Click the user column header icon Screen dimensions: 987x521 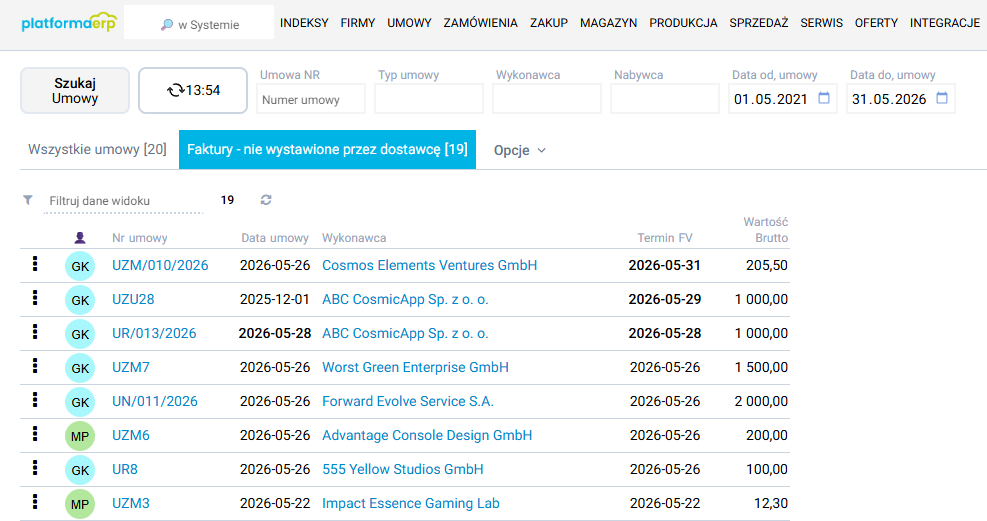click(80, 238)
